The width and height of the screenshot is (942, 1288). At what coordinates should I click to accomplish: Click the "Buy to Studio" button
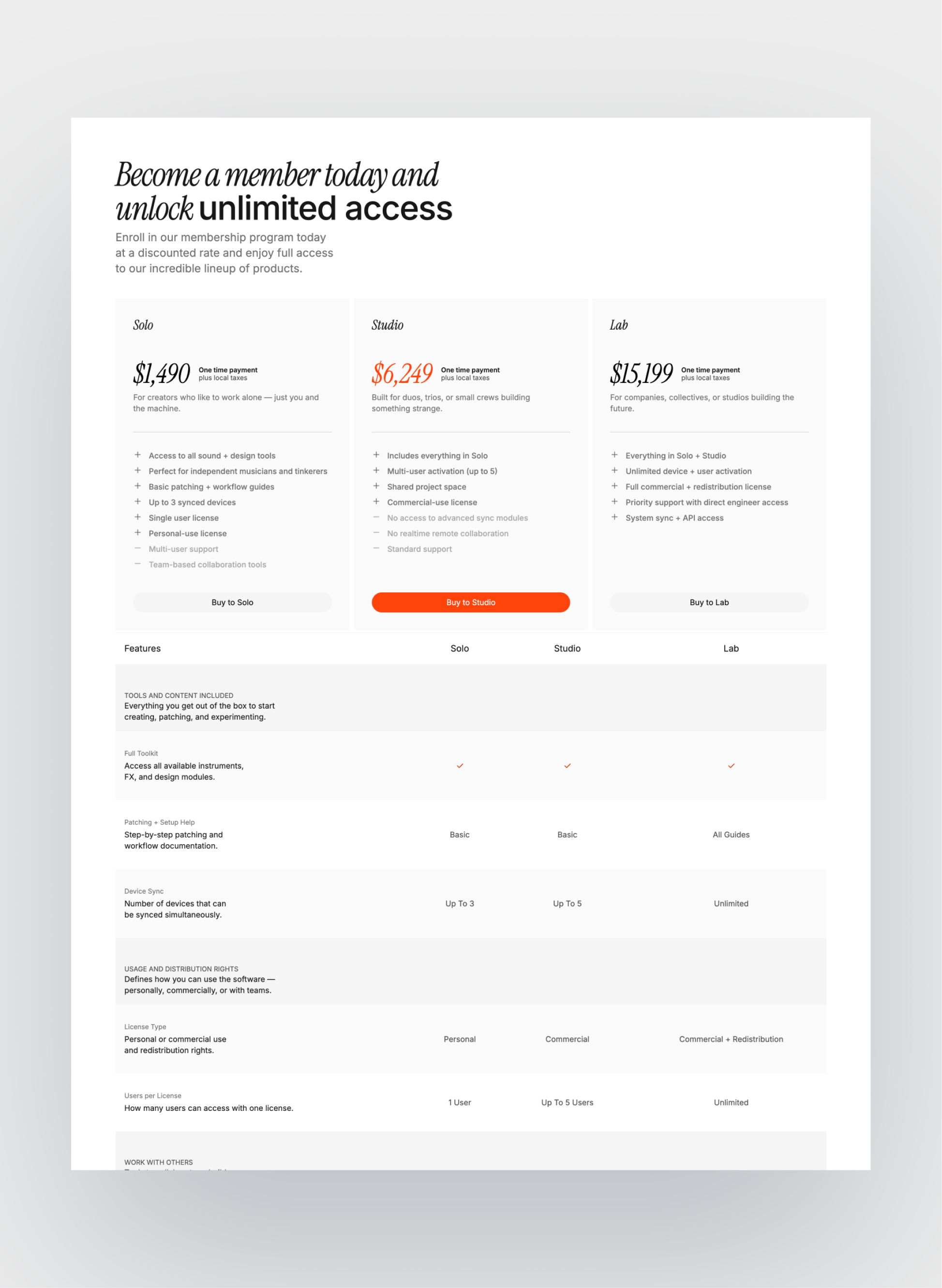tap(470, 602)
